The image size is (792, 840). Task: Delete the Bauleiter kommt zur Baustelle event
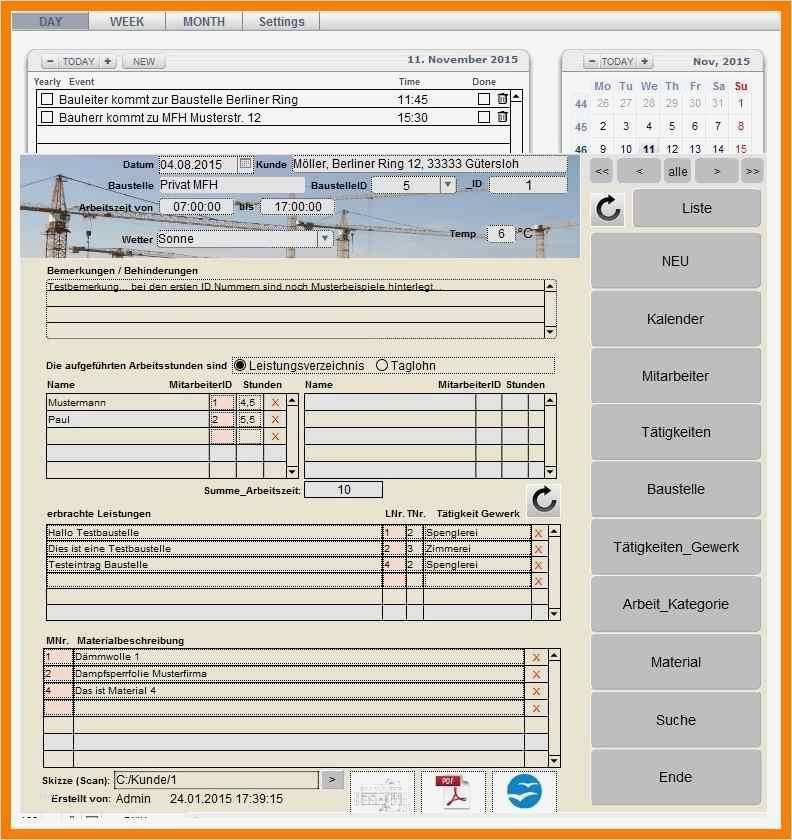coord(502,99)
